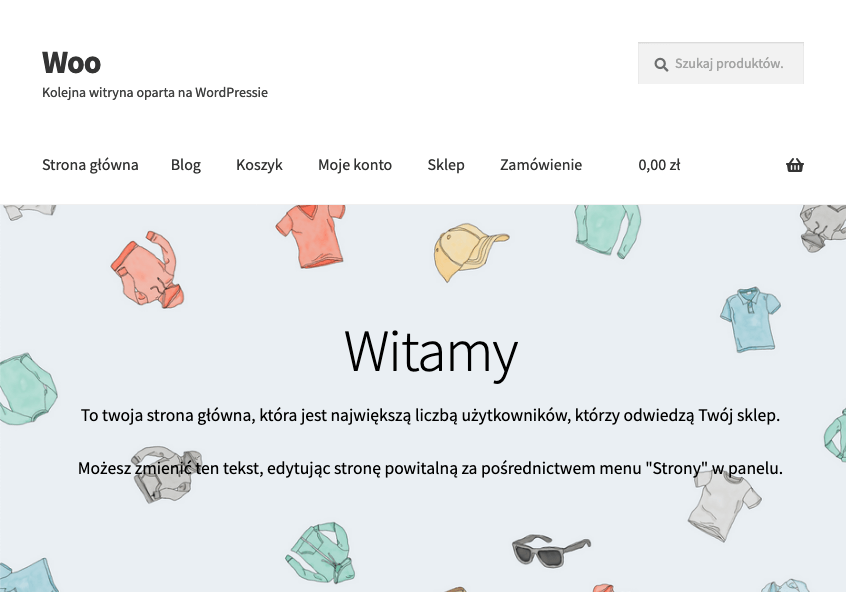
Task: Click the site tagline about WordPress
Action: pos(155,92)
